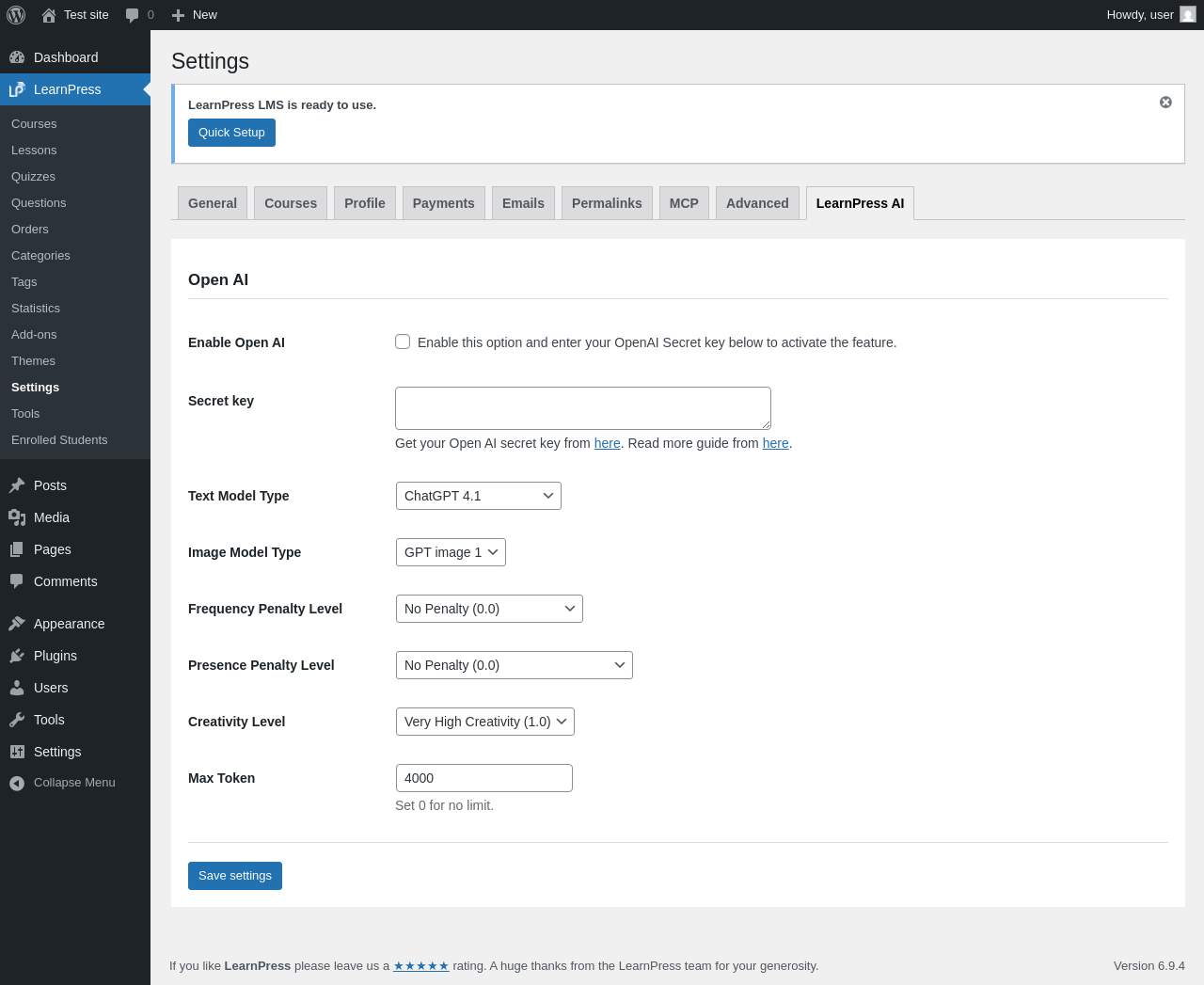Expand the Frequency Penalty Level dropdown
The height and width of the screenshot is (985, 1204).
tap(489, 609)
